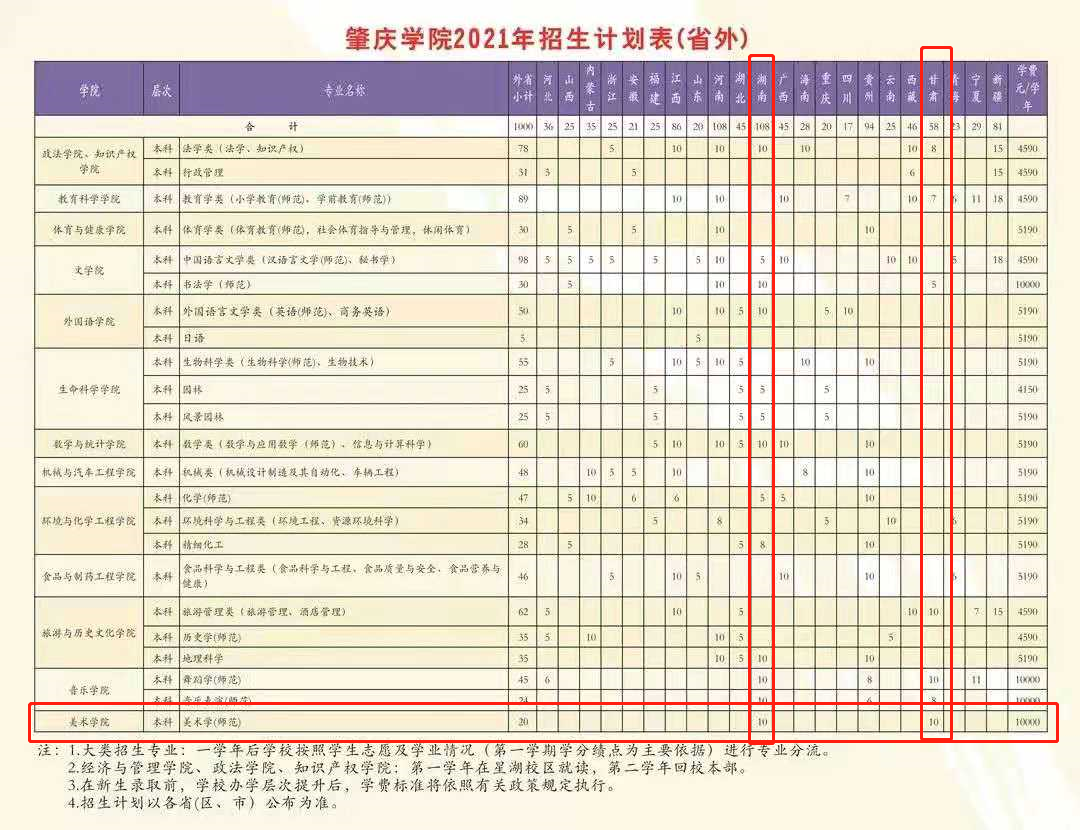This screenshot has width=1080, height=830.
Task: Select the 学院 column header
Action: (x=90, y=89)
